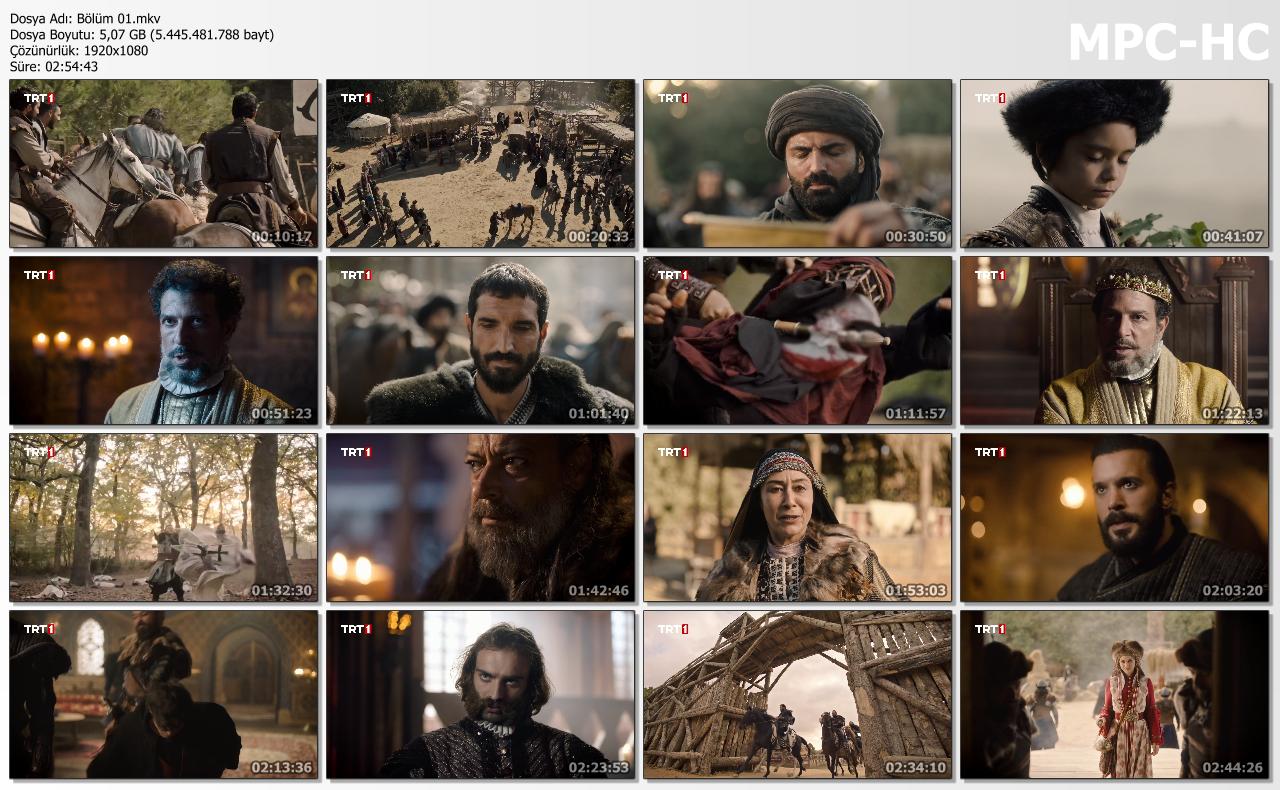Viewport: 1280px width, 790px height.
Task: Open the thumbnail at timestamp 01:11:57
Action: point(798,341)
